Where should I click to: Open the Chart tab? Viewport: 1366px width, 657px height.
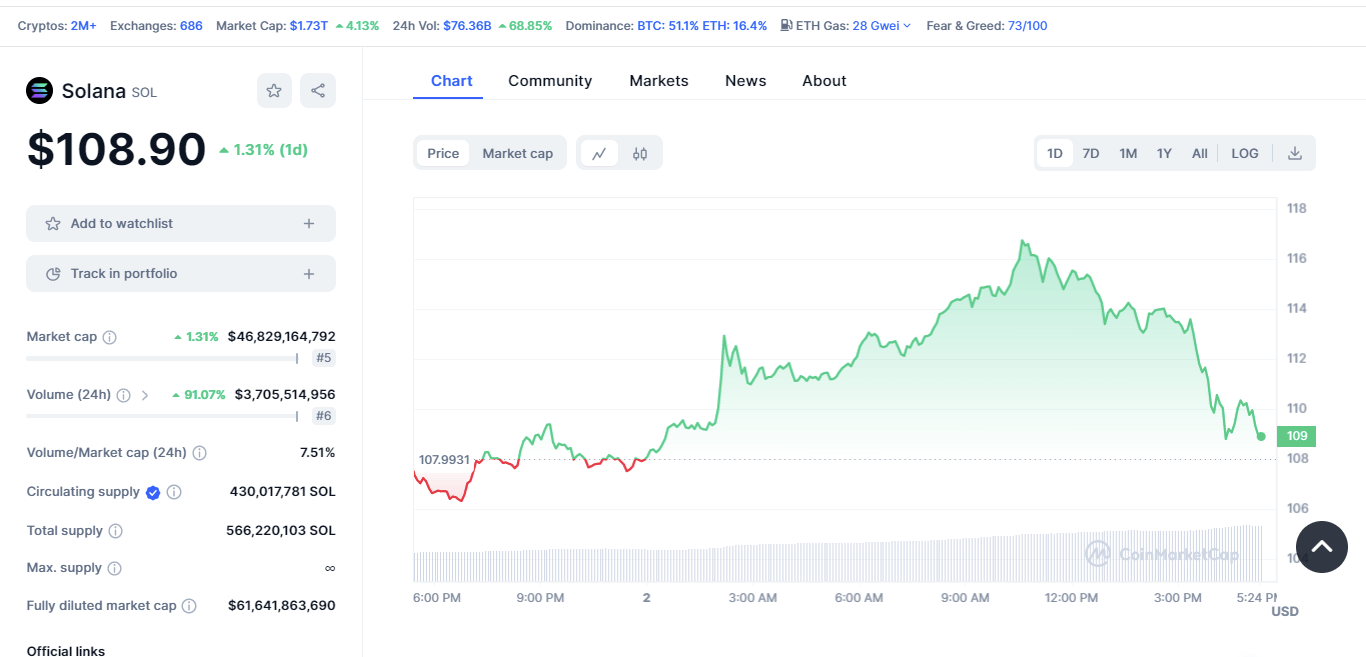coord(452,81)
